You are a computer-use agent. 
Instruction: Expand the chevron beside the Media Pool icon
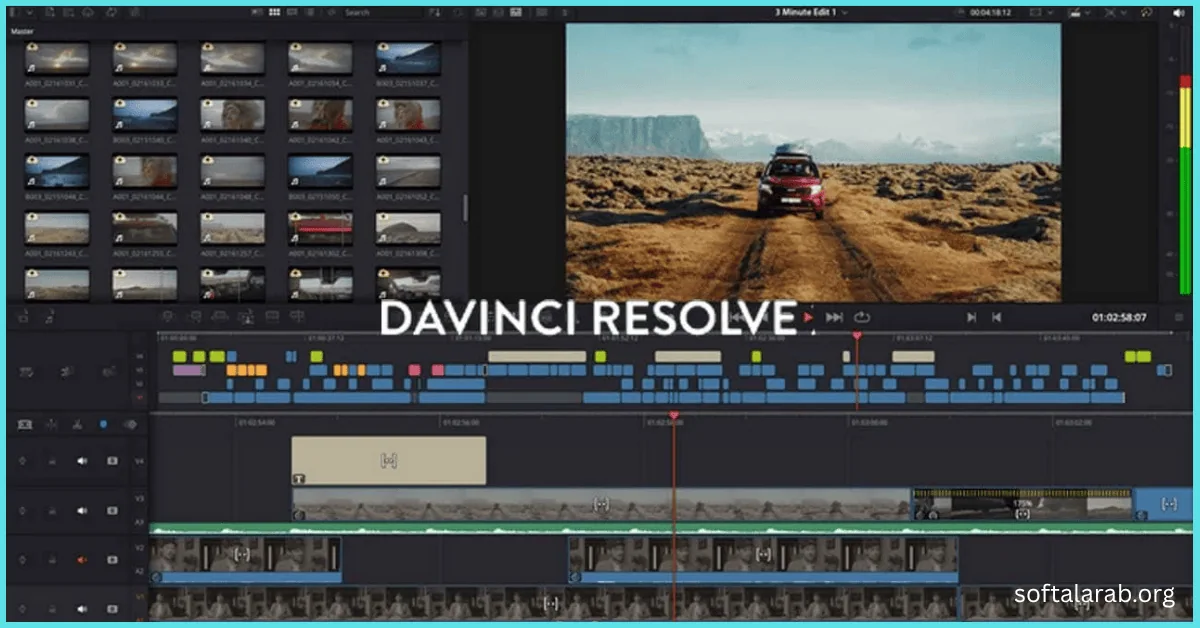(x=30, y=13)
